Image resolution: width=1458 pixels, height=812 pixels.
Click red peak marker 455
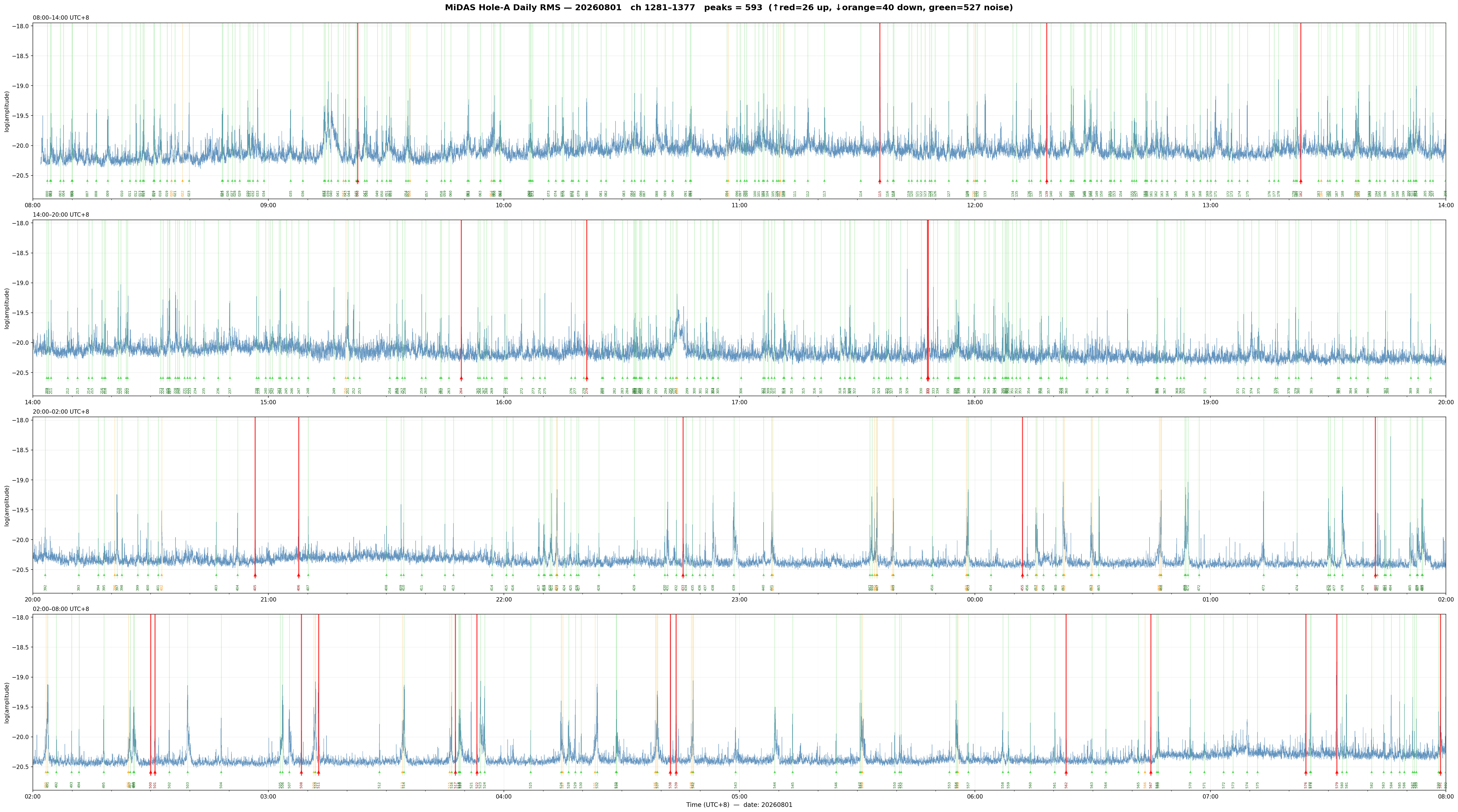1022,575
